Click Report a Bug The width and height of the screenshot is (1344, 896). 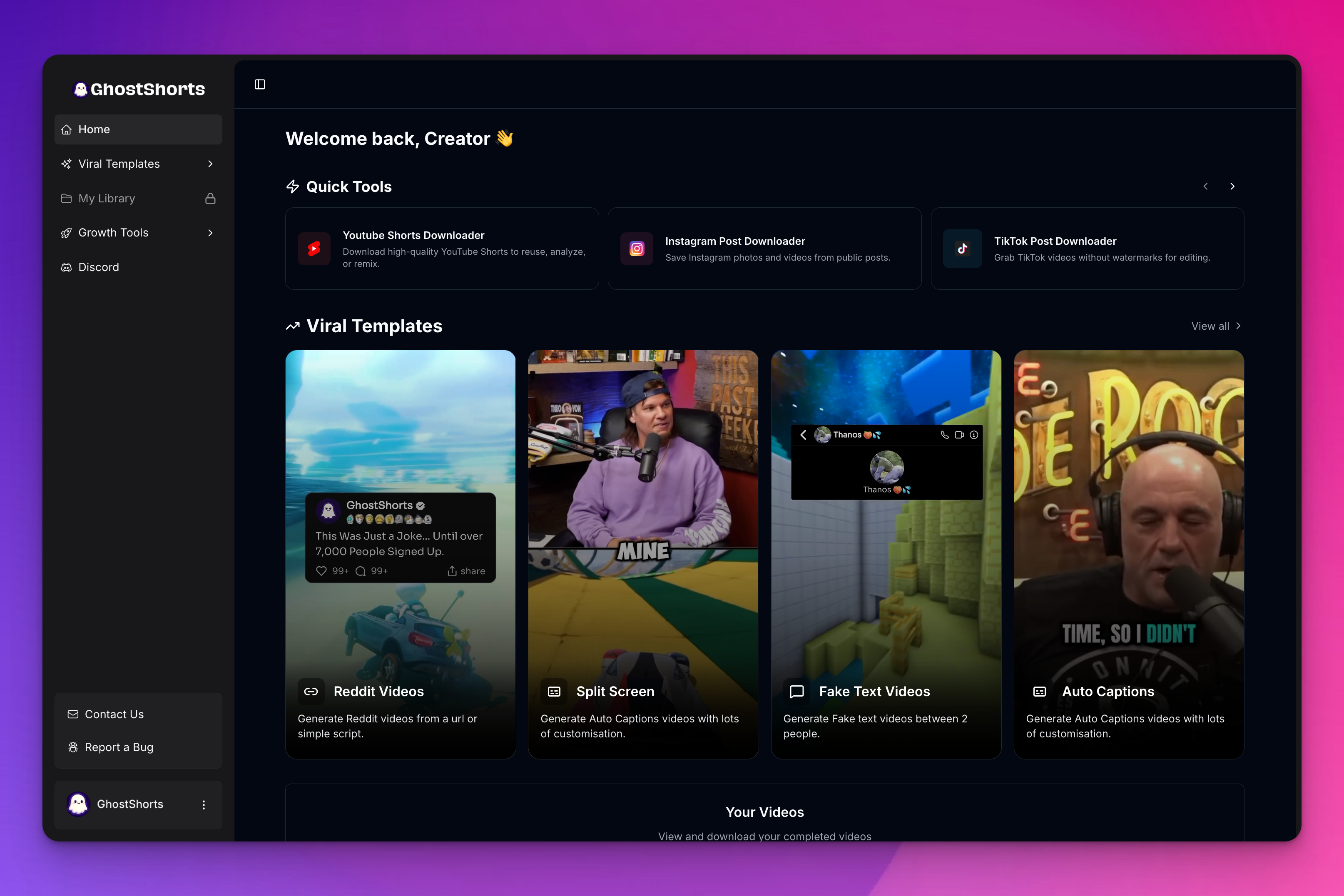coord(118,747)
